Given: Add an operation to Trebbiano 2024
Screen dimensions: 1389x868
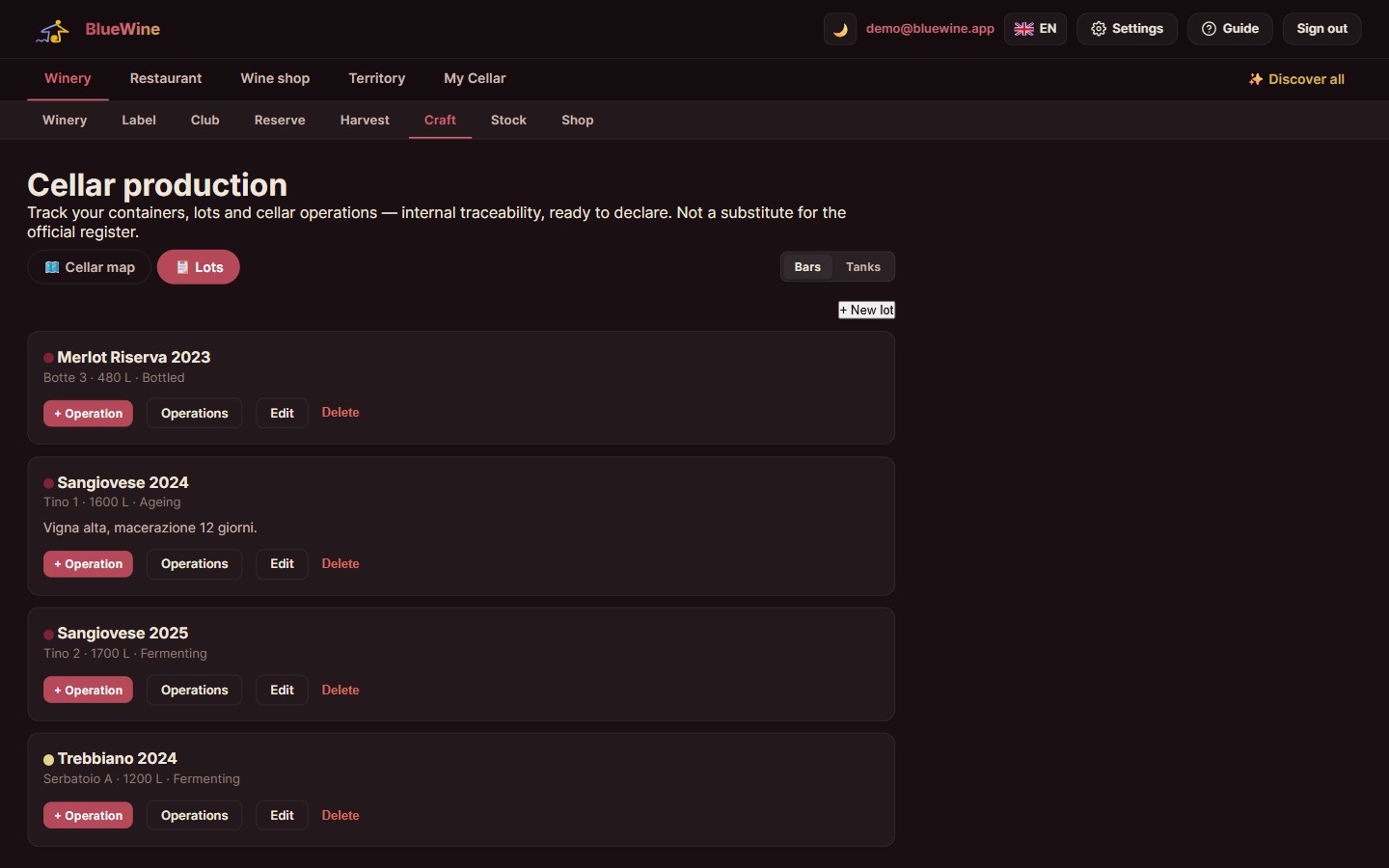Looking at the screenshot, I should click(88, 815).
